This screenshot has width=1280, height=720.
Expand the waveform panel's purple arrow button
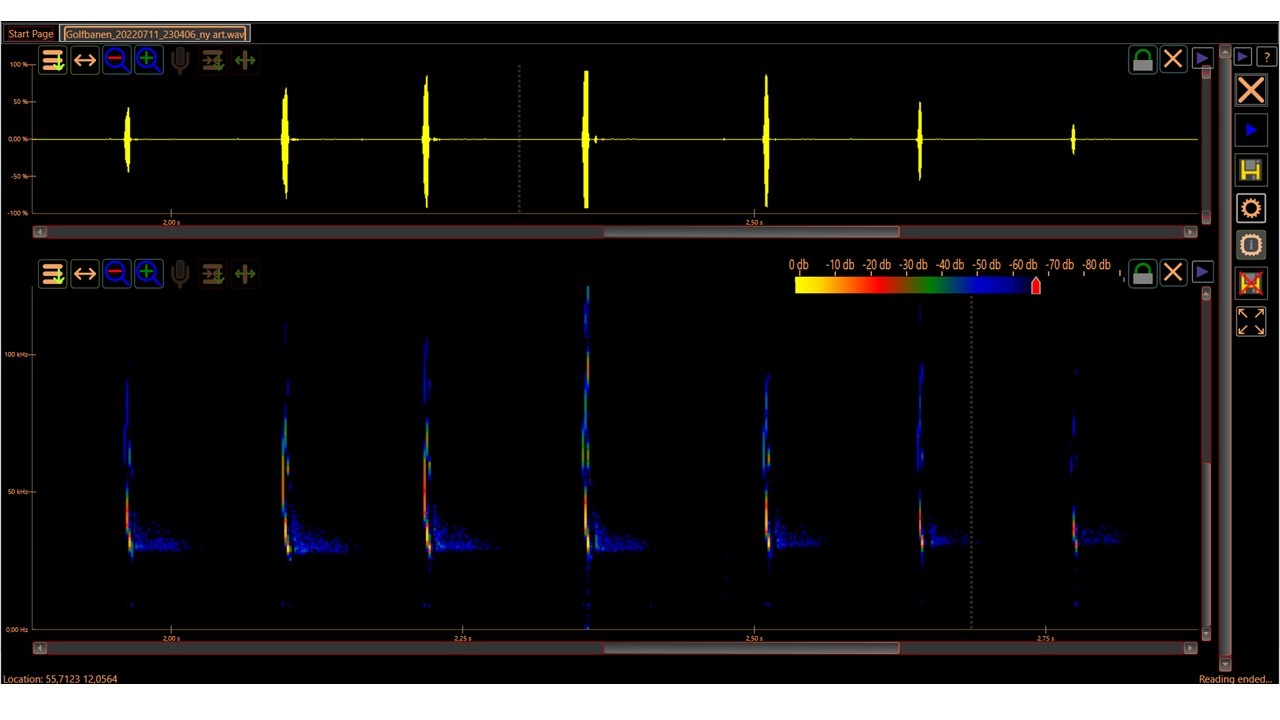pos(1202,59)
